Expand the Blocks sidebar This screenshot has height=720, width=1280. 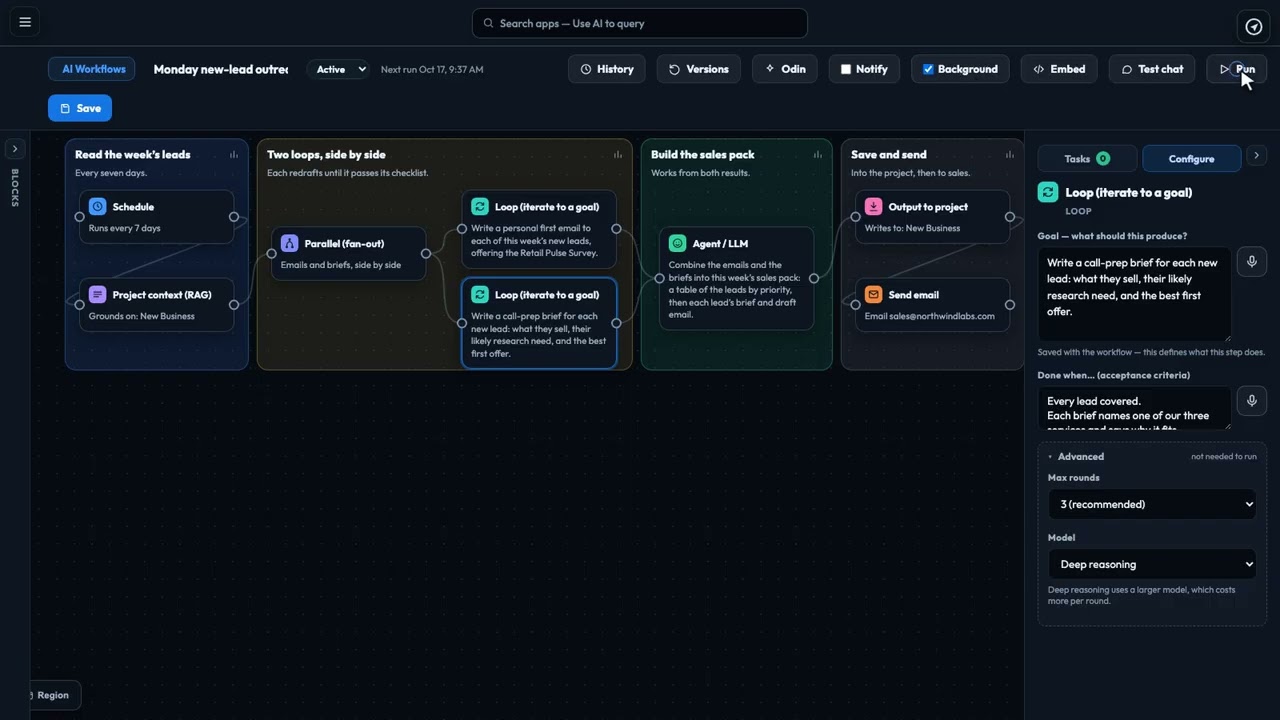click(15, 149)
